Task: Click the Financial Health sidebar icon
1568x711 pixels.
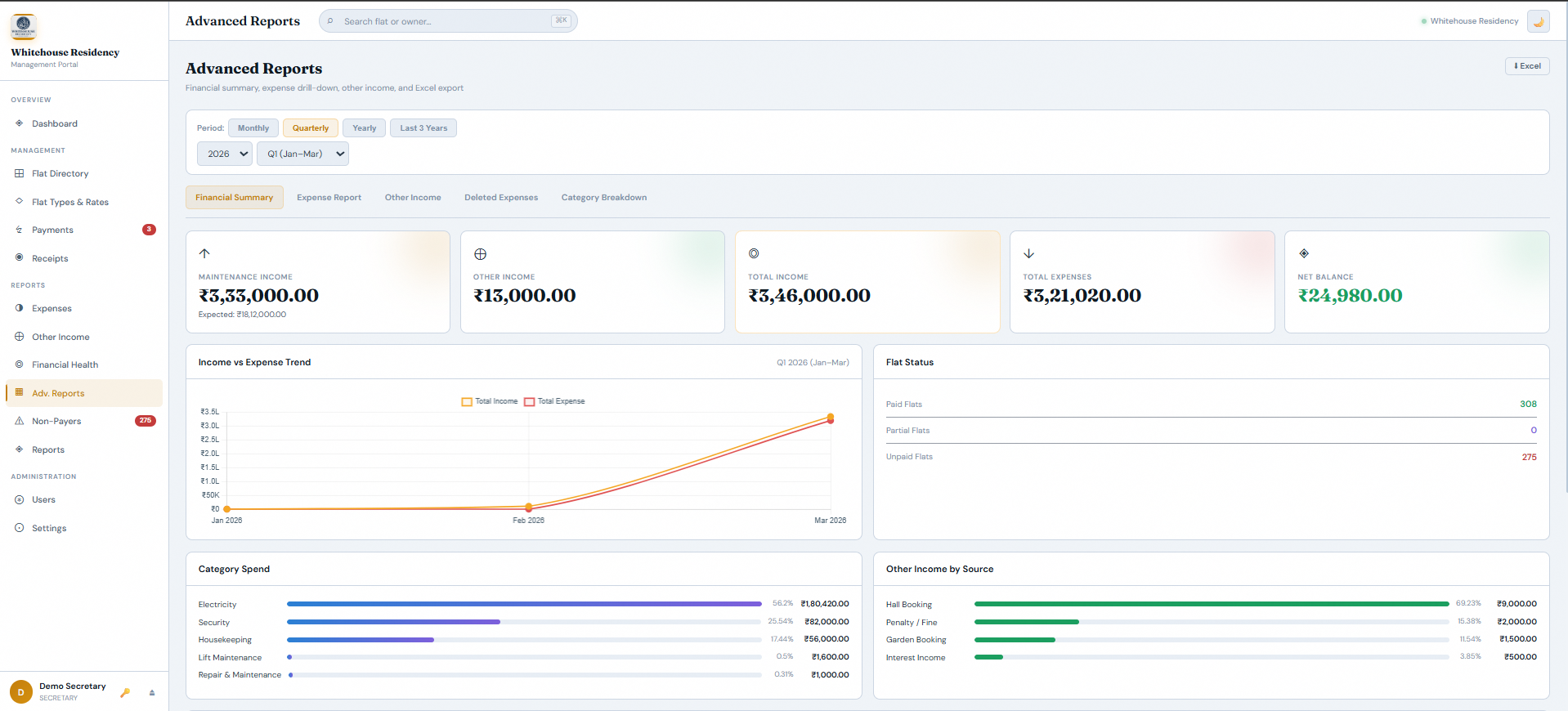Action: 20,364
